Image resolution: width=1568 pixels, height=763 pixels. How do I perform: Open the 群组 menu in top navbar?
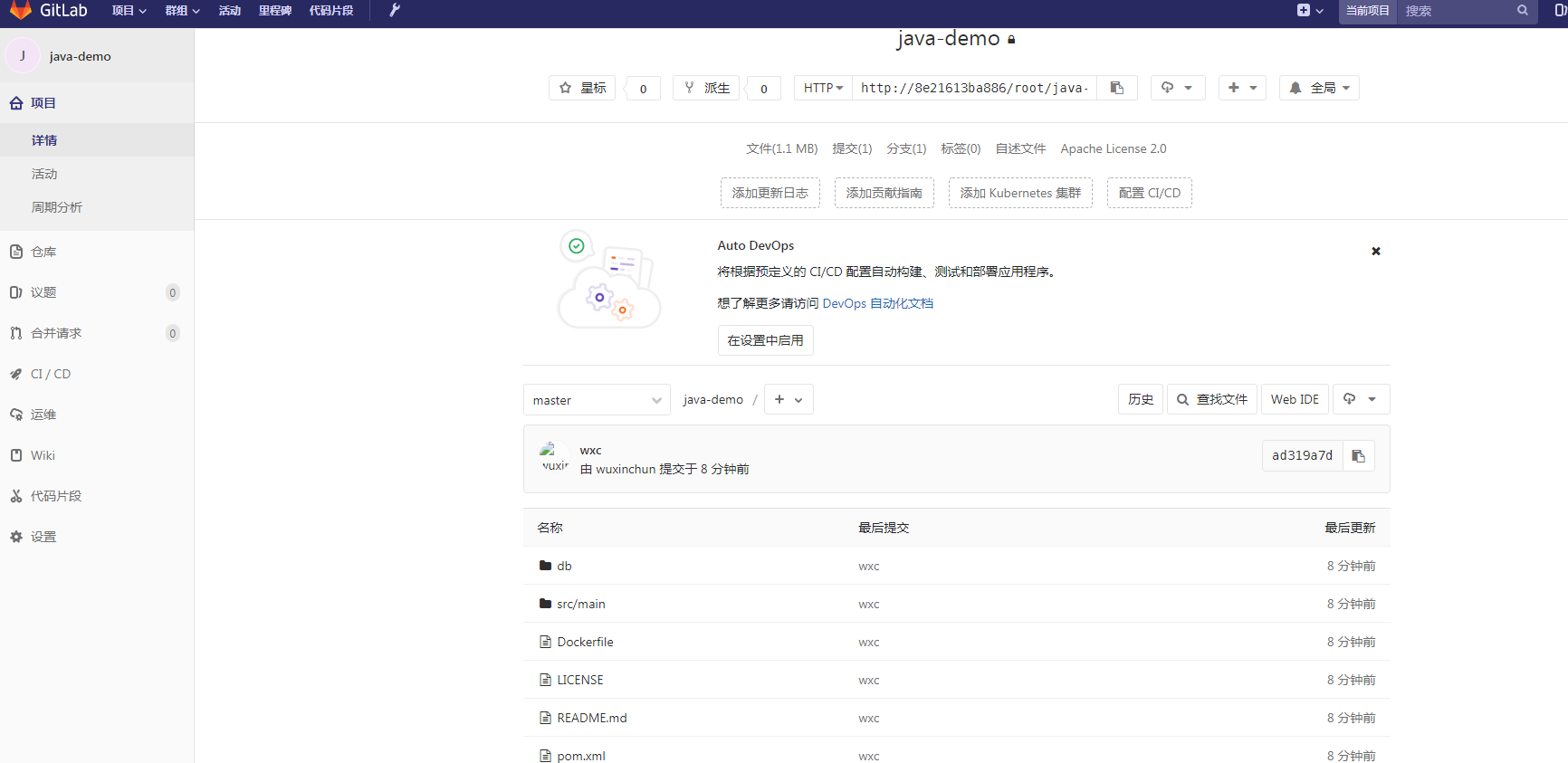point(182,11)
